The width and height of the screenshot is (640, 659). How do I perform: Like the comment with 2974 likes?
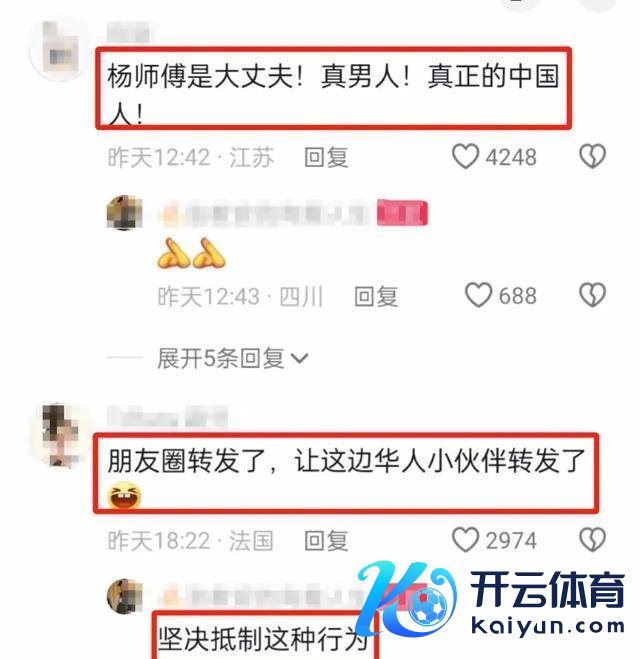[x=465, y=540]
